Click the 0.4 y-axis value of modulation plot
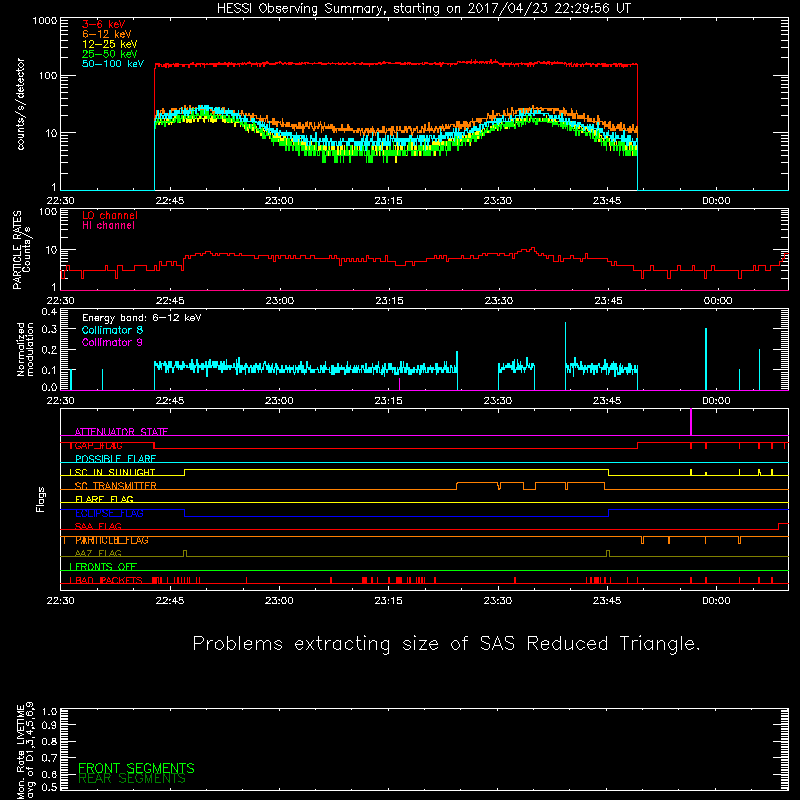 [x=49, y=312]
